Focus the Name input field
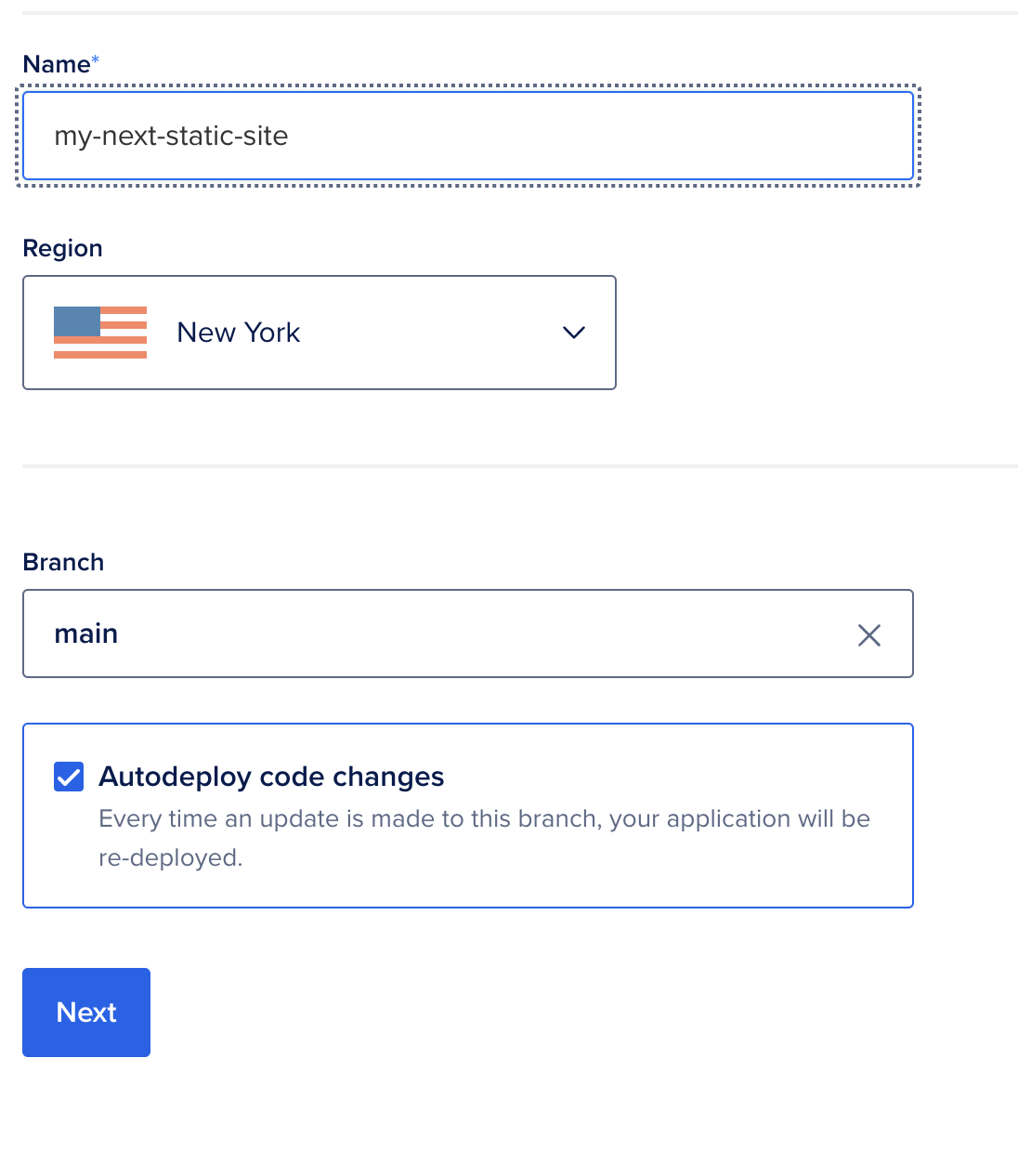This screenshot has width=1018, height=1176. [468, 136]
